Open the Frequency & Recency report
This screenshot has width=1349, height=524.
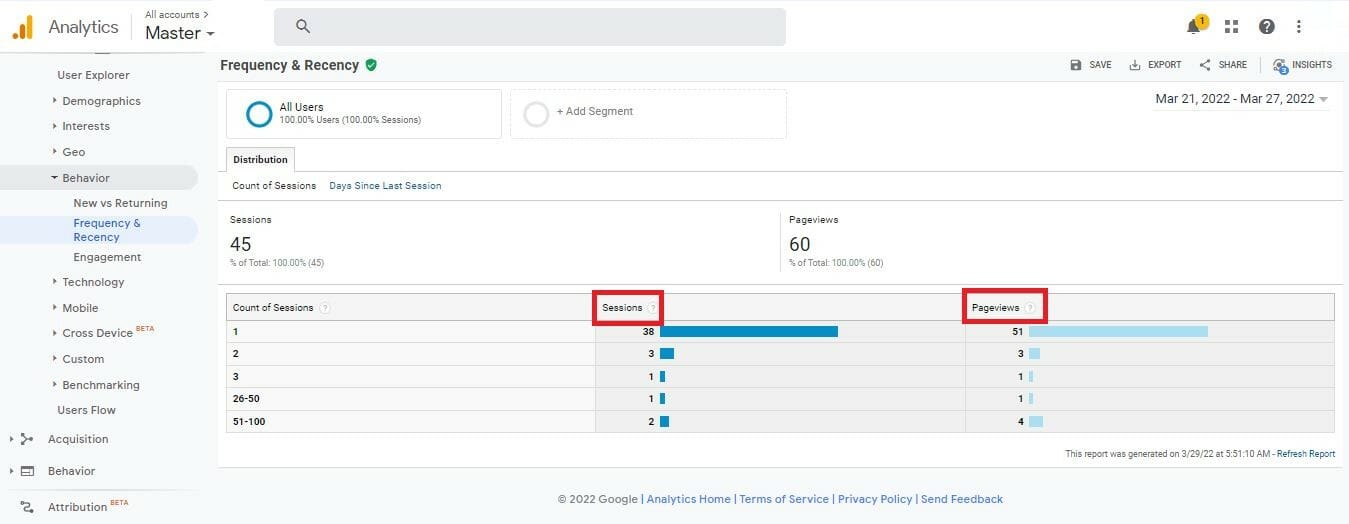(107, 230)
